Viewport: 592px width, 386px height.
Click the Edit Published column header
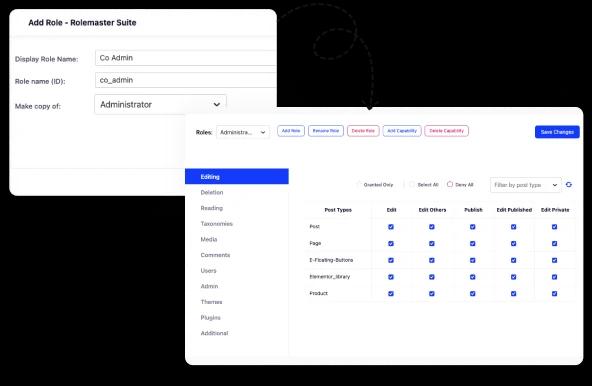click(514, 210)
